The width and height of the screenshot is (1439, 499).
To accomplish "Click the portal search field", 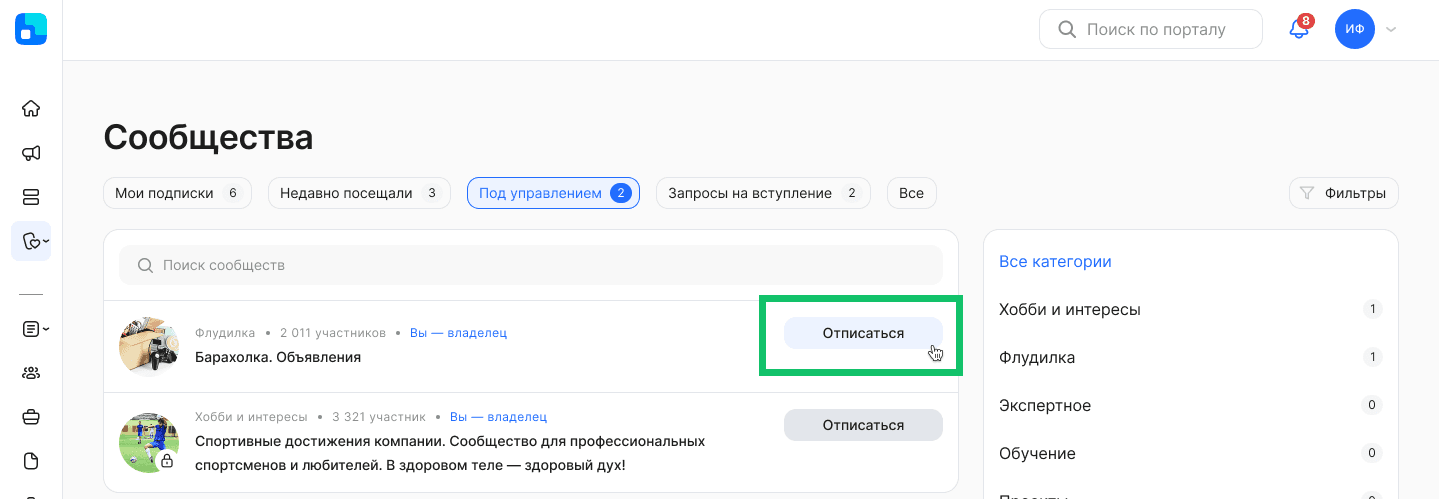I will pos(1151,29).
